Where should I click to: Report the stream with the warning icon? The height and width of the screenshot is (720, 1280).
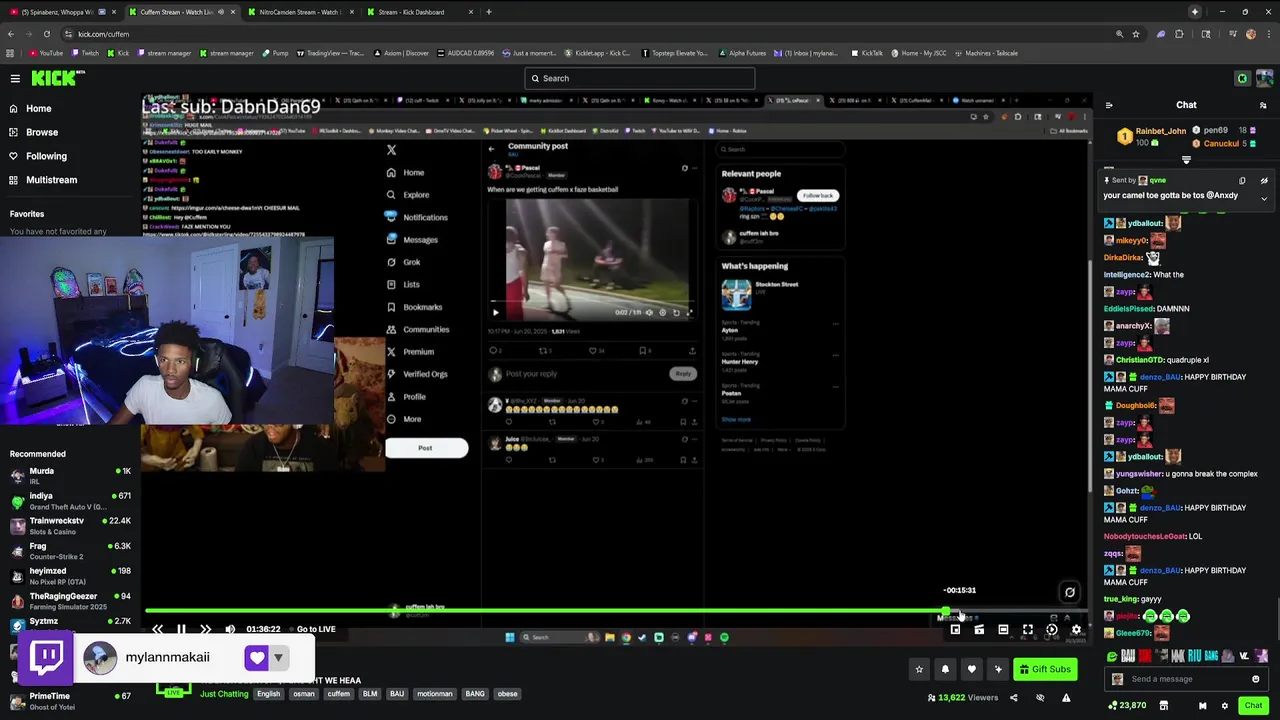pyautogui.click(x=1066, y=698)
